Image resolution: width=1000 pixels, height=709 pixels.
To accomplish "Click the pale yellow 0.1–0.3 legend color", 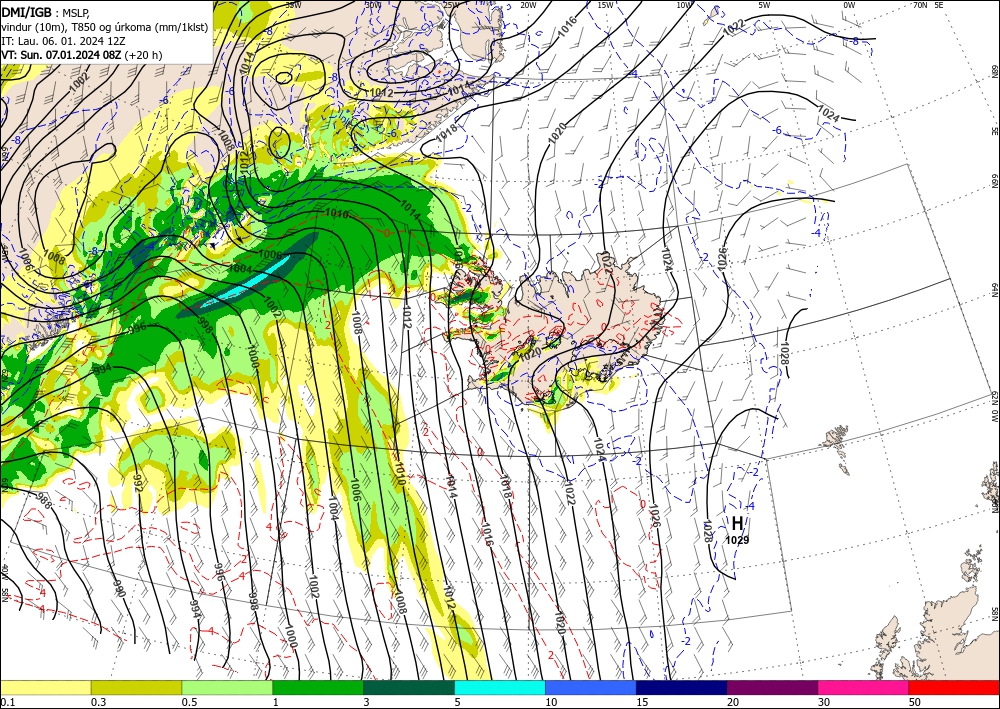I will (x=45, y=687).
